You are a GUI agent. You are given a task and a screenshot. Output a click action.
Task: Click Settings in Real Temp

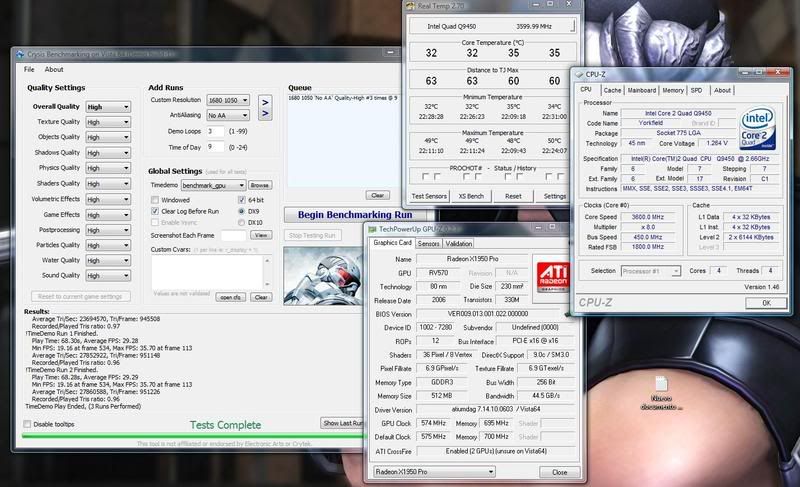pyautogui.click(x=555, y=196)
